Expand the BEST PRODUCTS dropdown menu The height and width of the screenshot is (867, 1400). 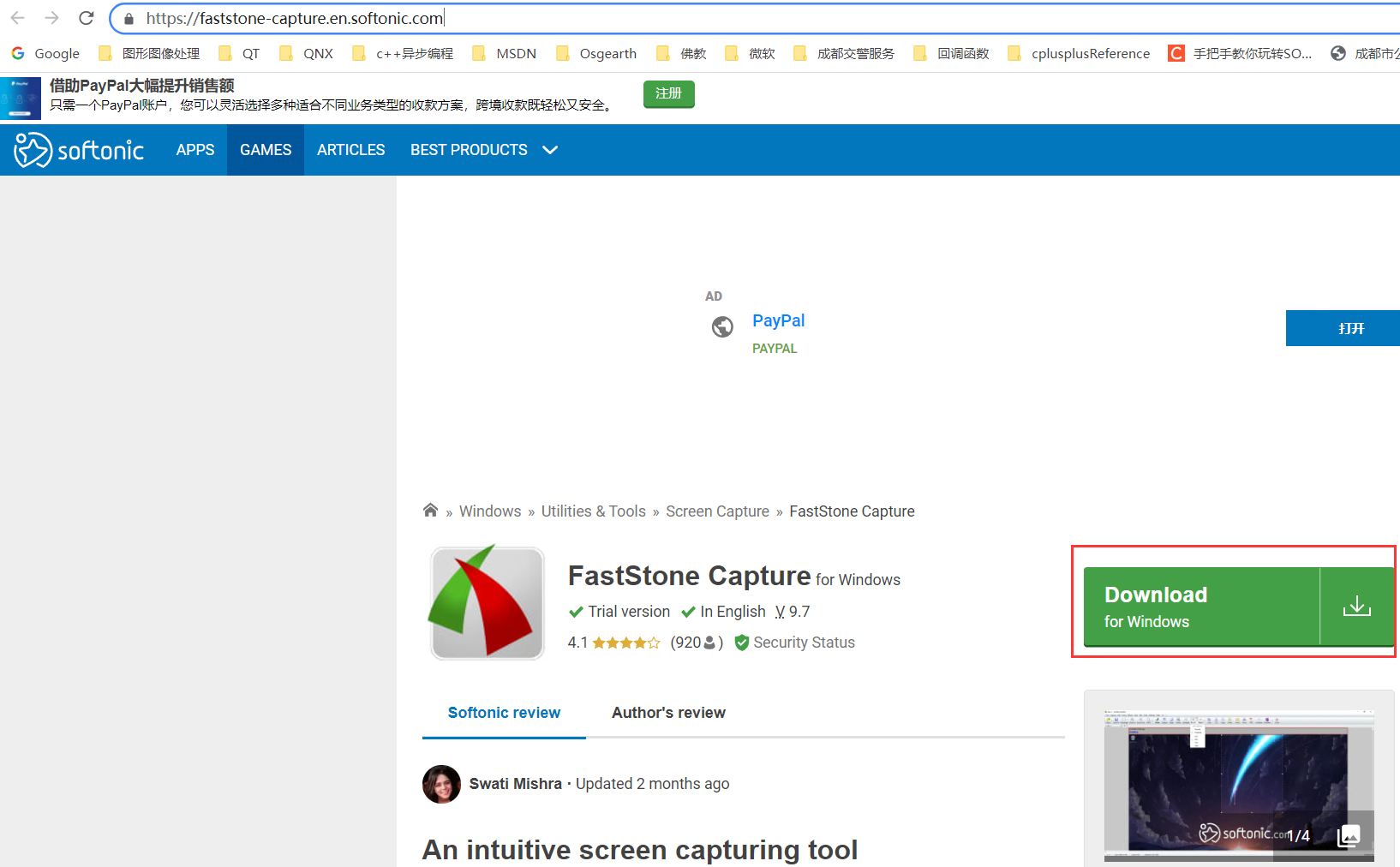(x=483, y=149)
